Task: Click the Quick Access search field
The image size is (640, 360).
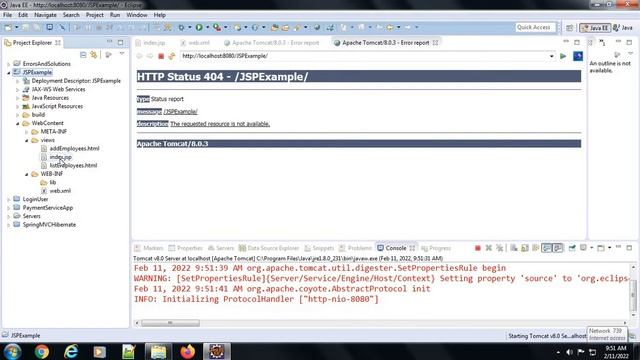Action: (x=536, y=27)
